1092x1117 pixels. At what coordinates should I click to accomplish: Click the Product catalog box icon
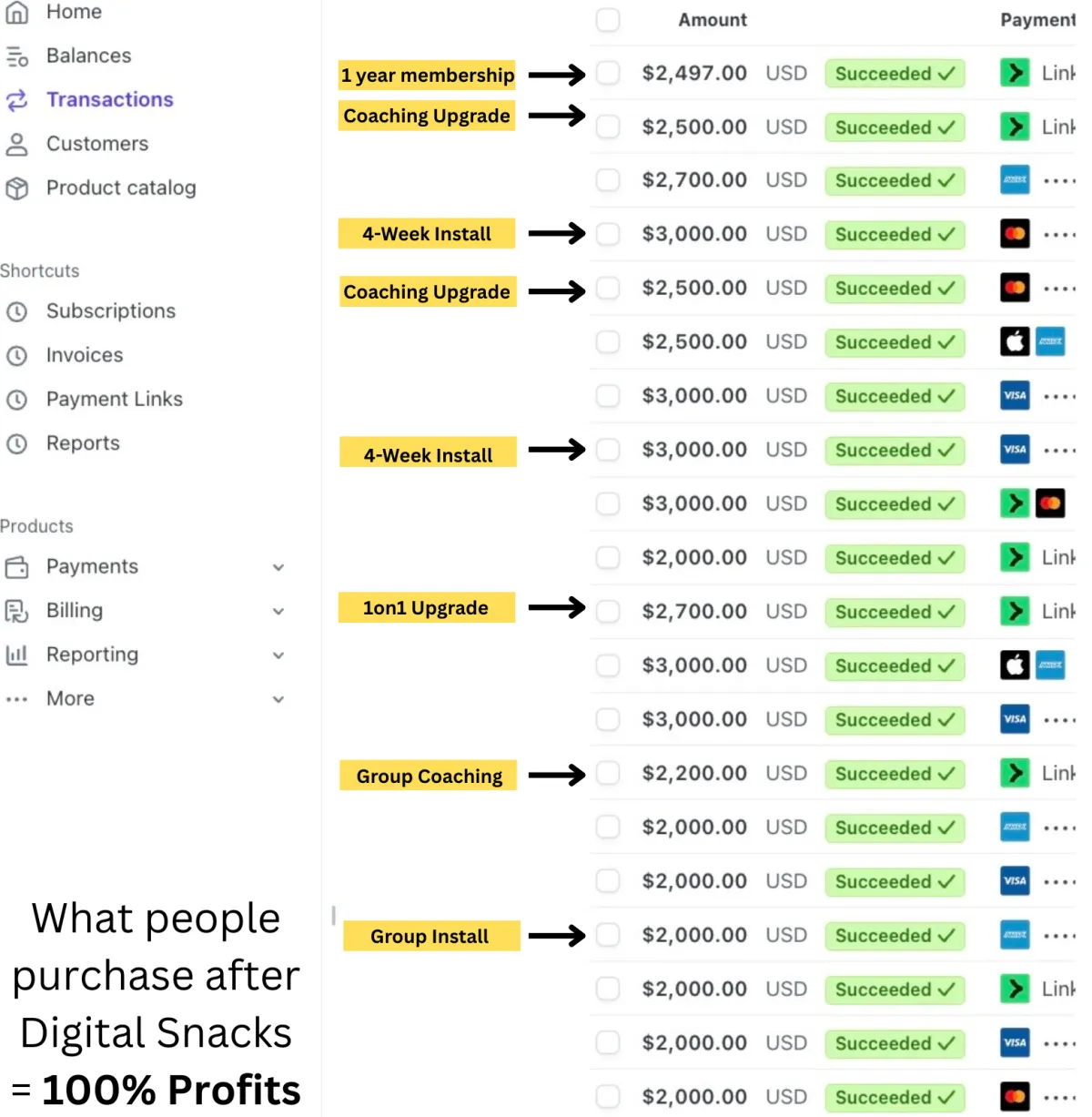(17, 188)
